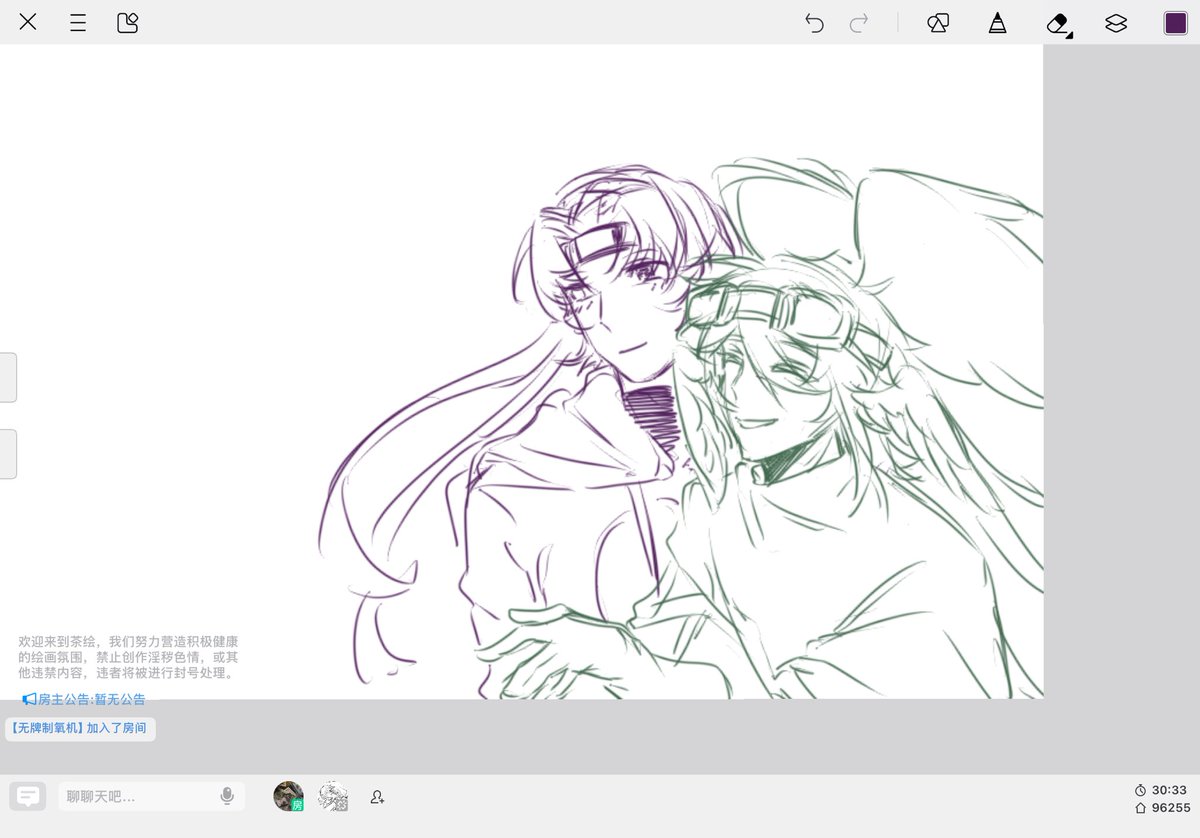The height and width of the screenshot is (838, 1200).
Task: Invite a user with add-person icon
Action: click(377, 797)
